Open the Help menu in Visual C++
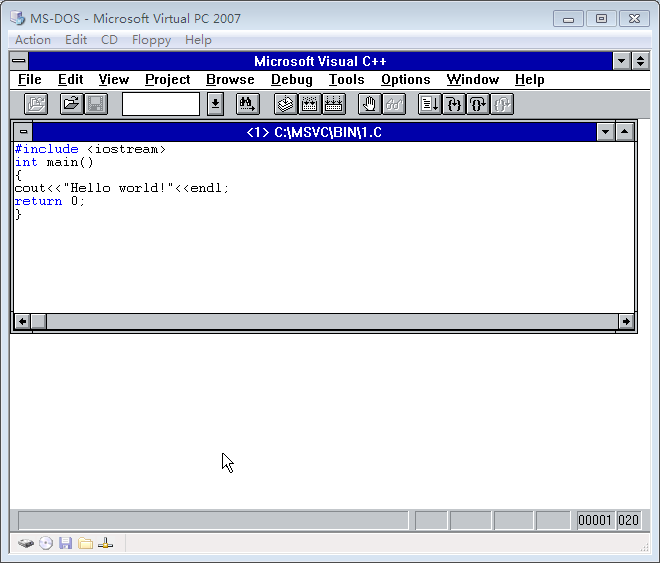 530,80
